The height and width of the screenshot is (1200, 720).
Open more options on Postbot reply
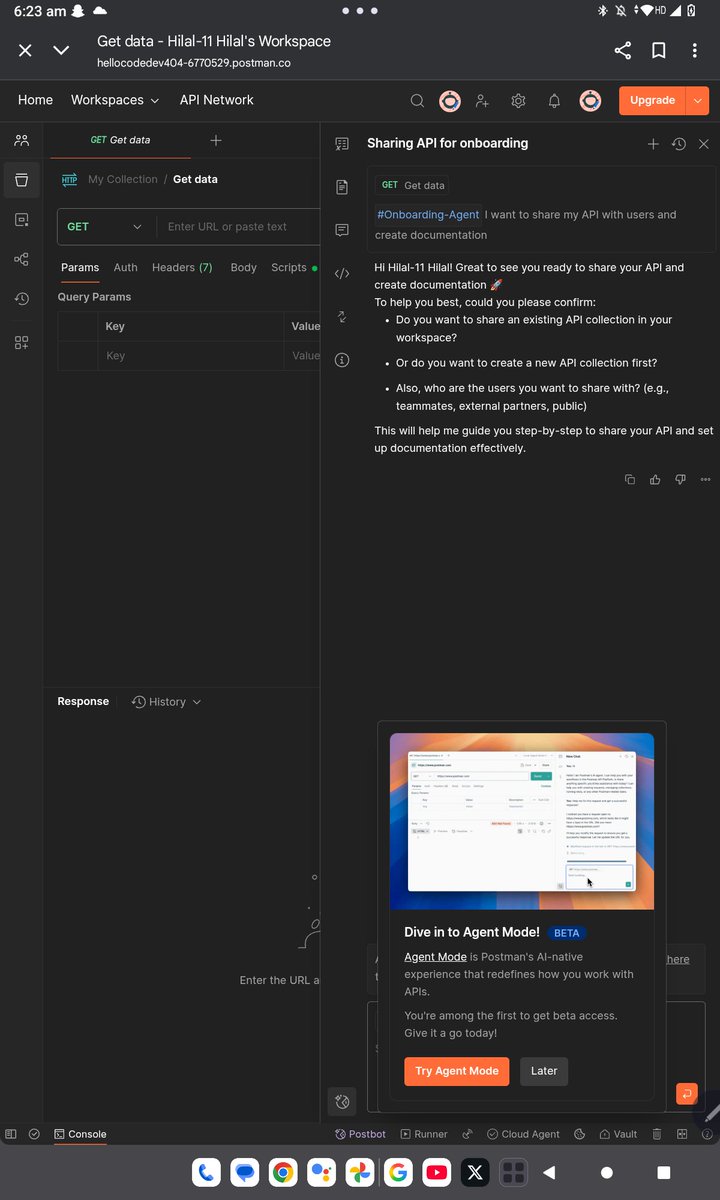tap(705, 479)
